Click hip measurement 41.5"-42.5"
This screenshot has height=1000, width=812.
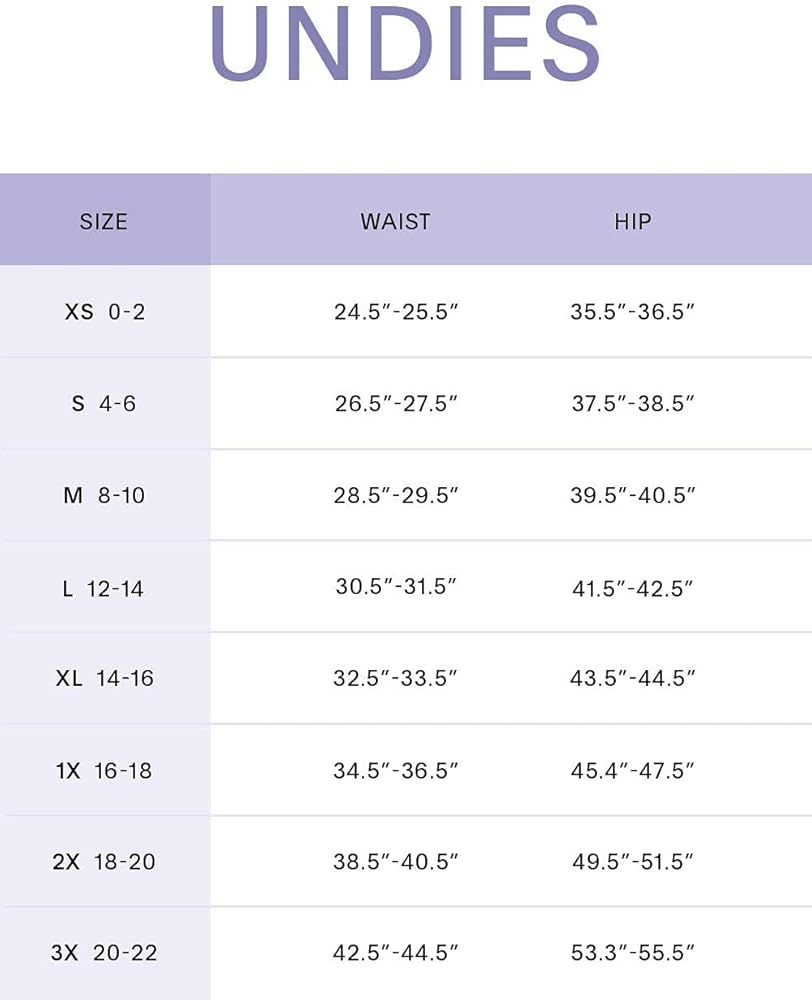(x=632, y=588)
